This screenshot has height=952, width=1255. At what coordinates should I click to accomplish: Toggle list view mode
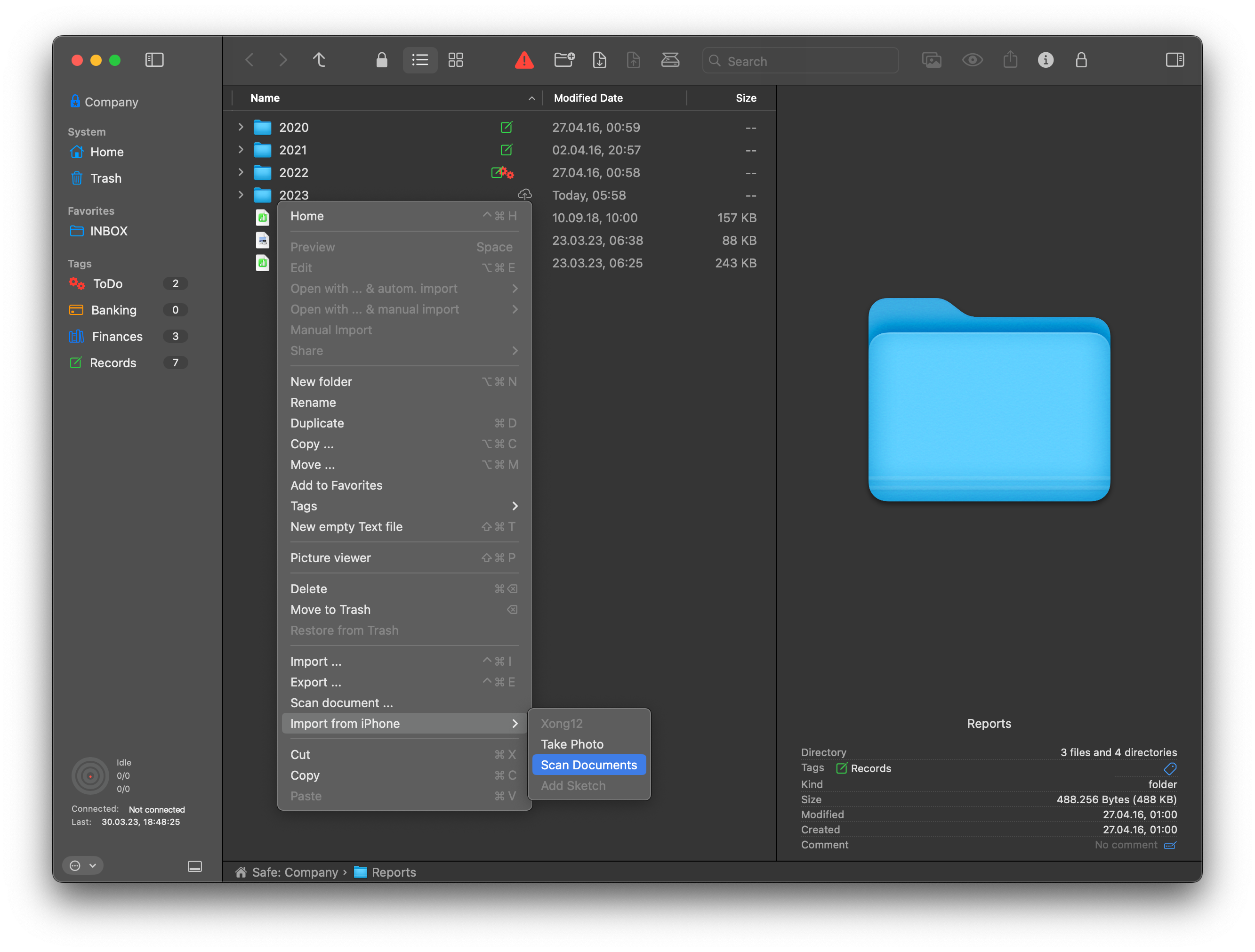tap(420, 60)
